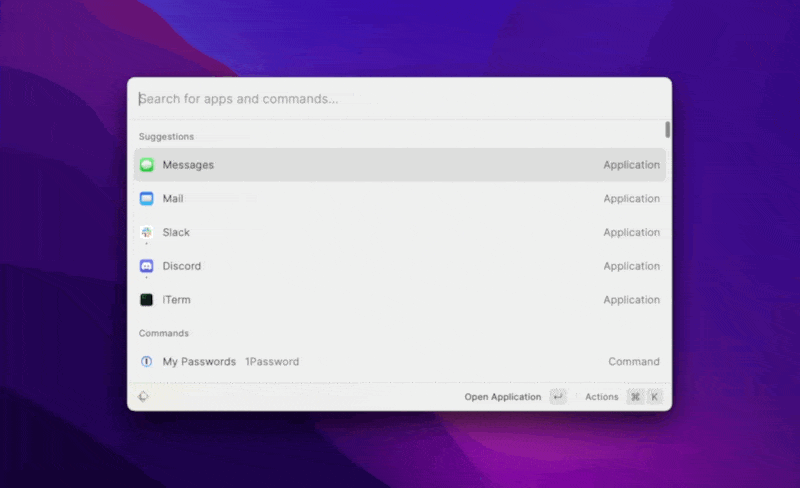Click the Slack app icon
The height and width of the screenshot is (488, 800).
(x=146, y=232)
